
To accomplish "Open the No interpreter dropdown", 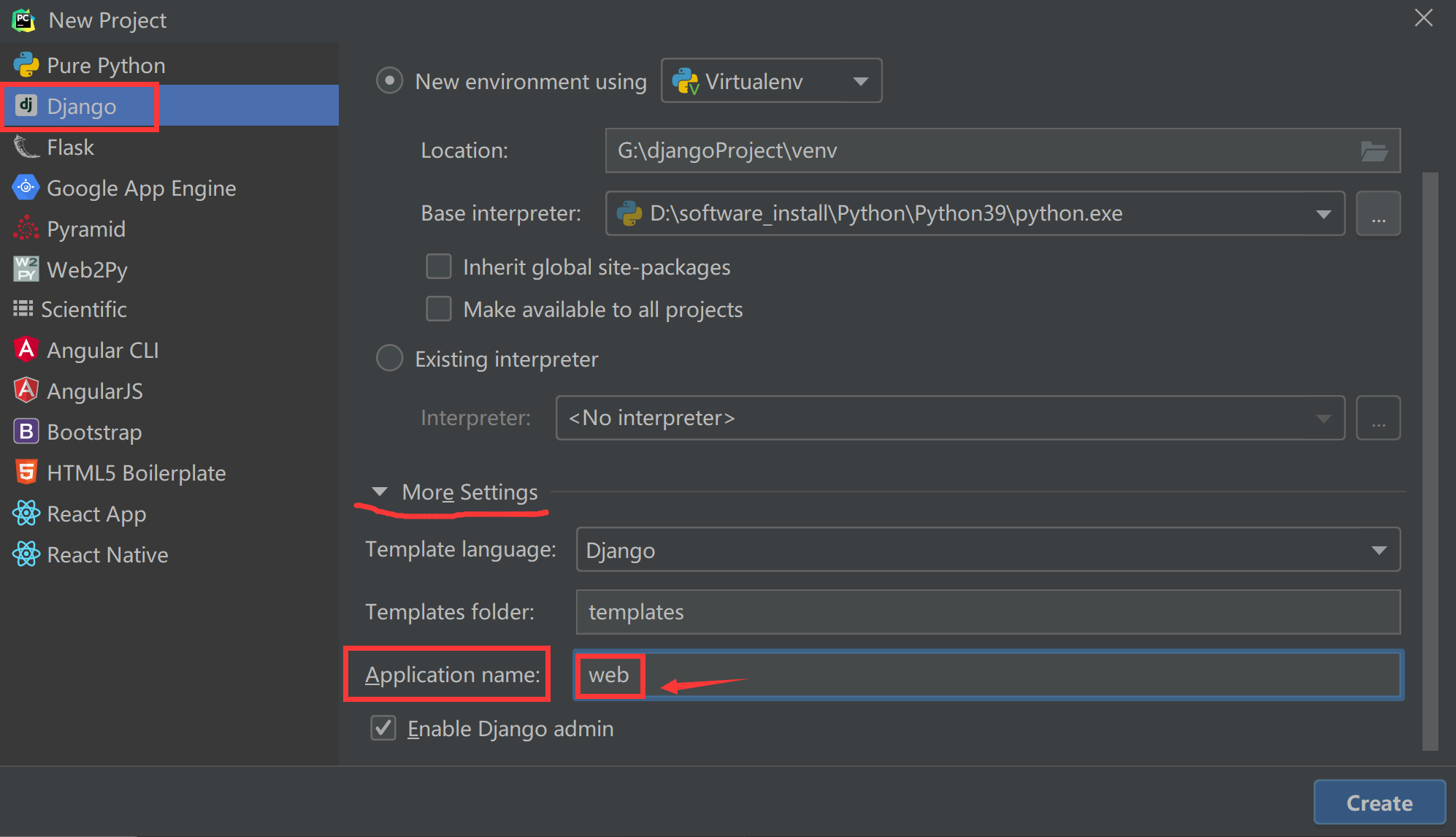I will (x=950, y=418).
